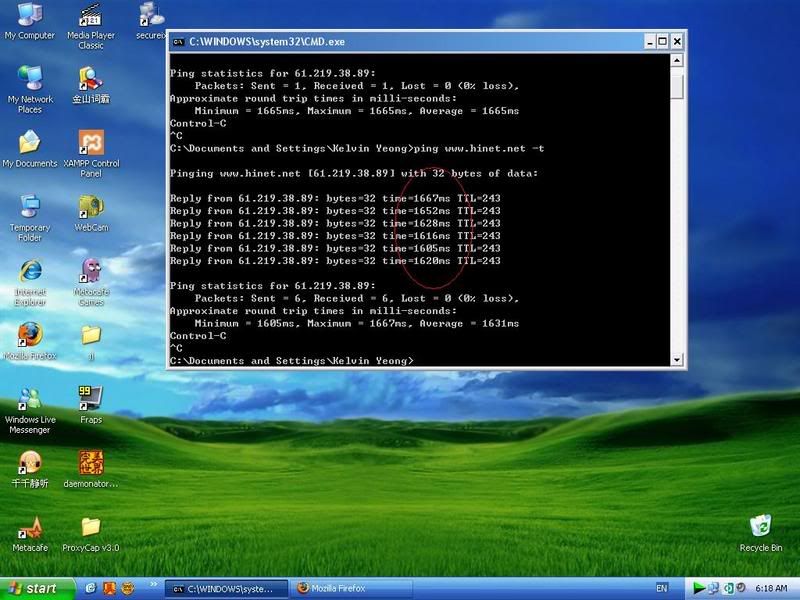Expand hidden quick launch items chevron

[153, 583]
